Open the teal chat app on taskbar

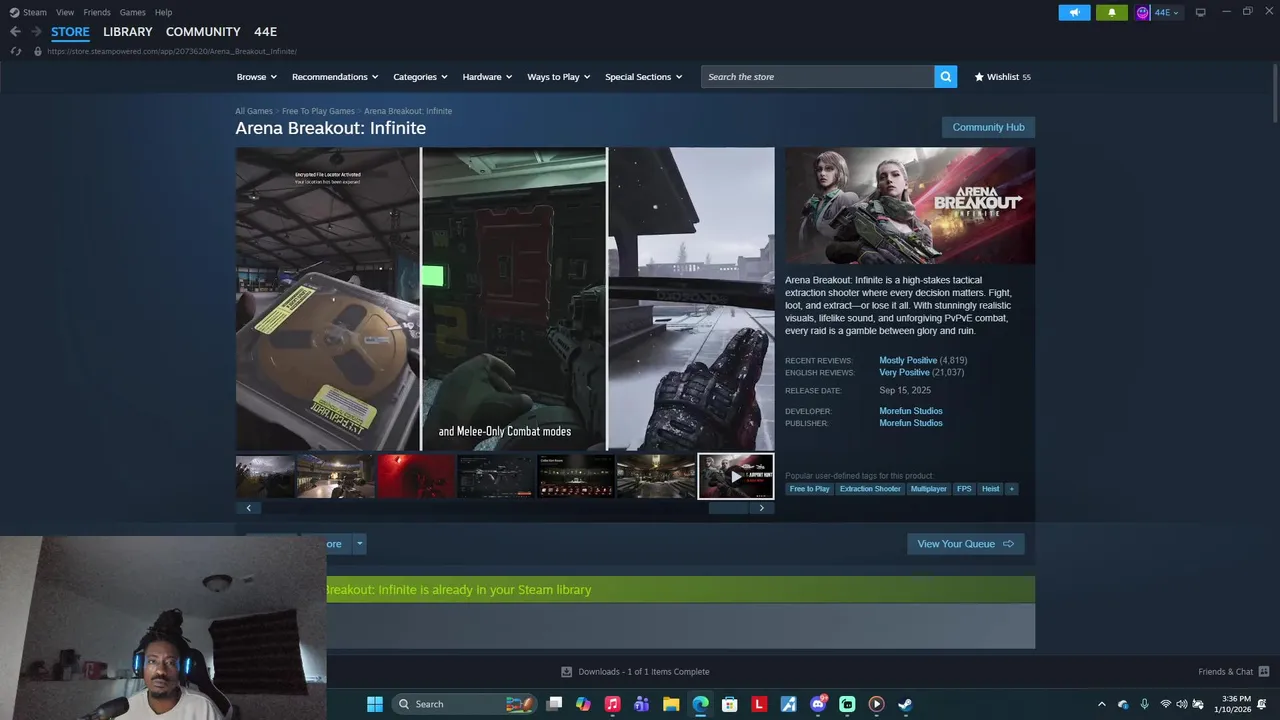pos(847,704)
